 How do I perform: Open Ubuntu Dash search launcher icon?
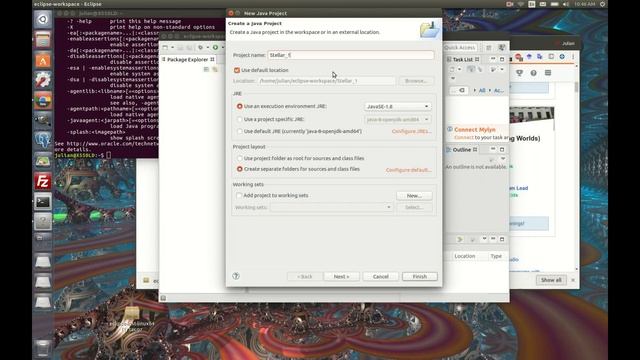pos(43,19)
